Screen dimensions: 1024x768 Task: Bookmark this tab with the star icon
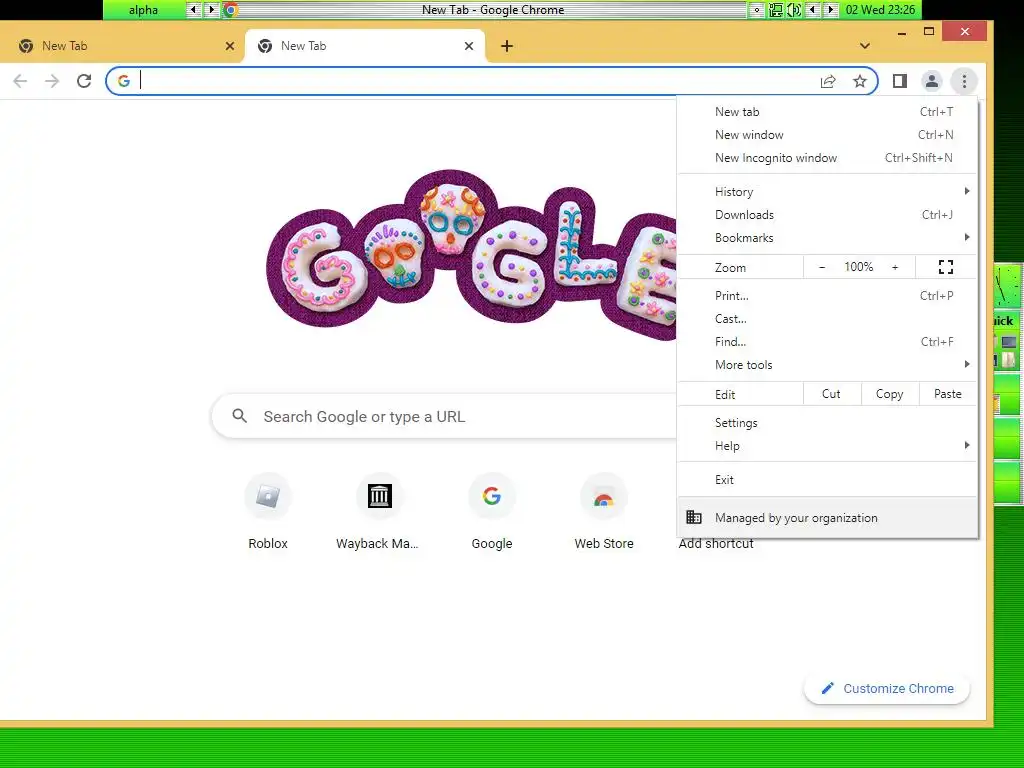click(859, 81)
